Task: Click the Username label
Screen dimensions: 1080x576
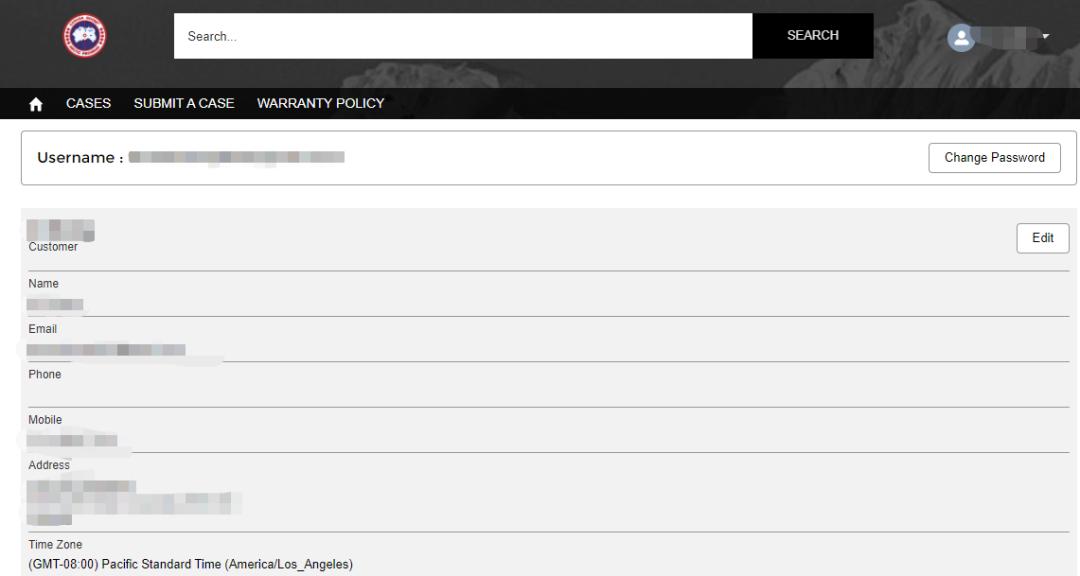Action: pos(80,158)
